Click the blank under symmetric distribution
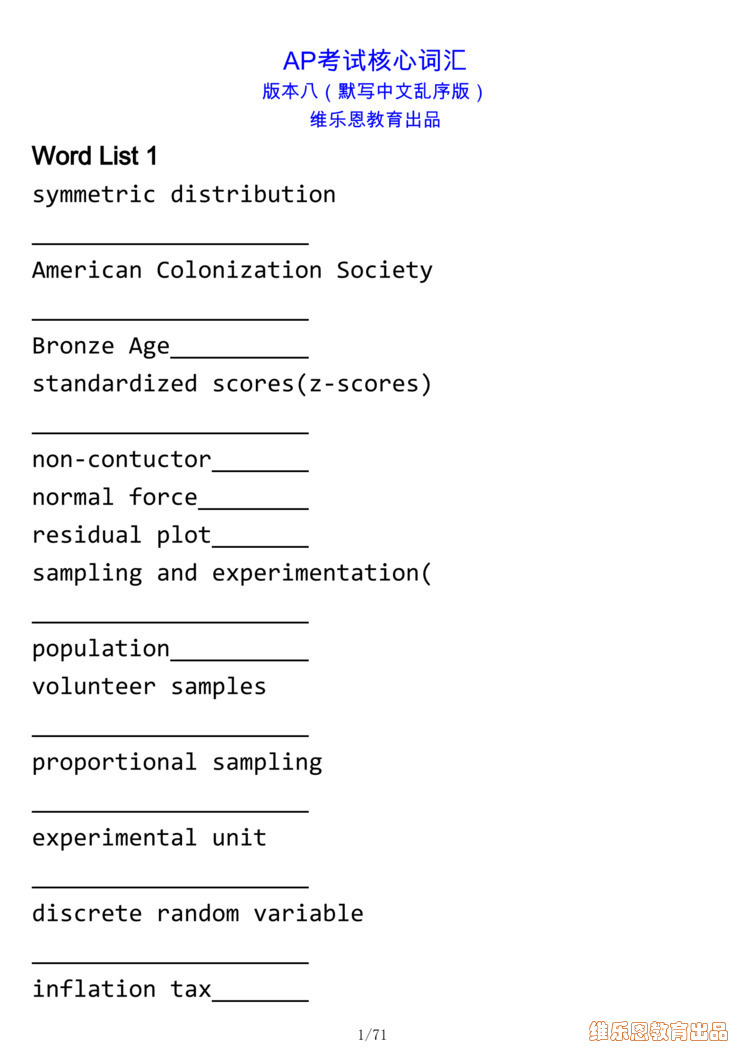750x1062 pixels. click(x=170, y=241)
